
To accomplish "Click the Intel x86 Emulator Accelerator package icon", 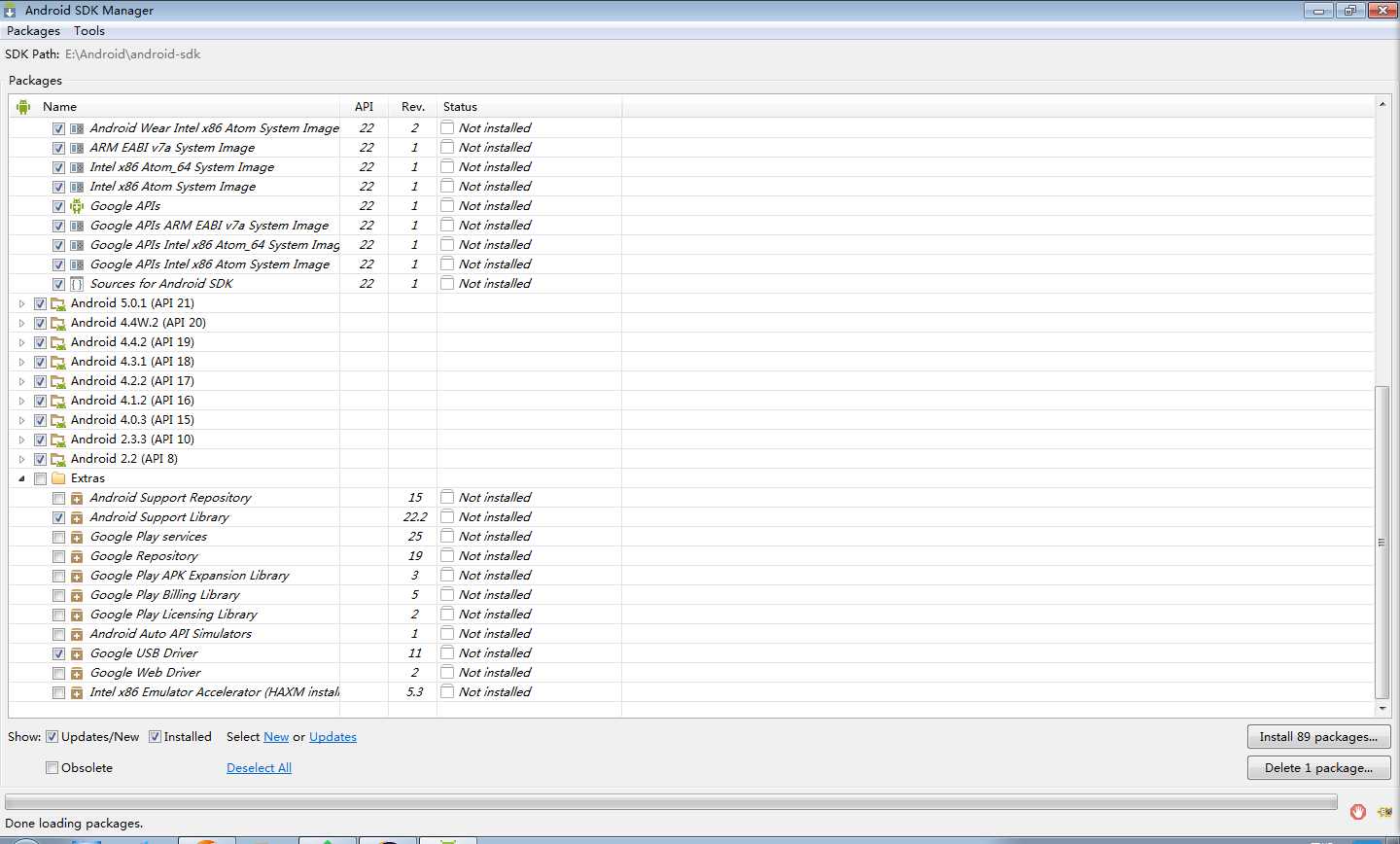I will 77,692.
